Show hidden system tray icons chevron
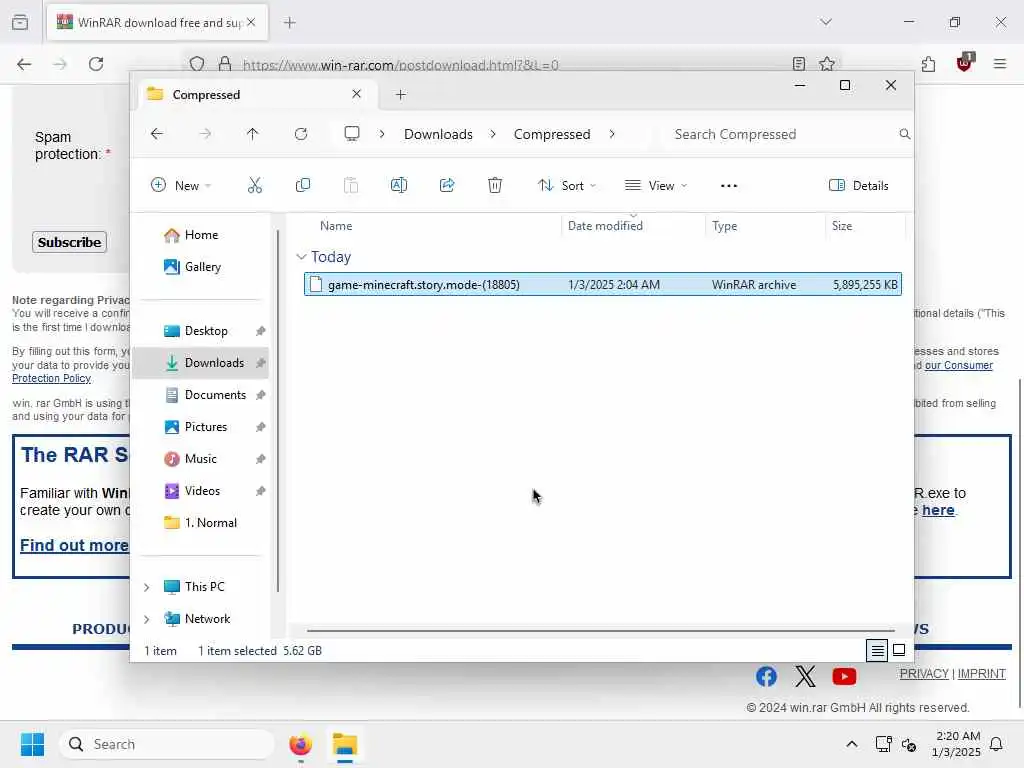 click(x=852, y=744)
